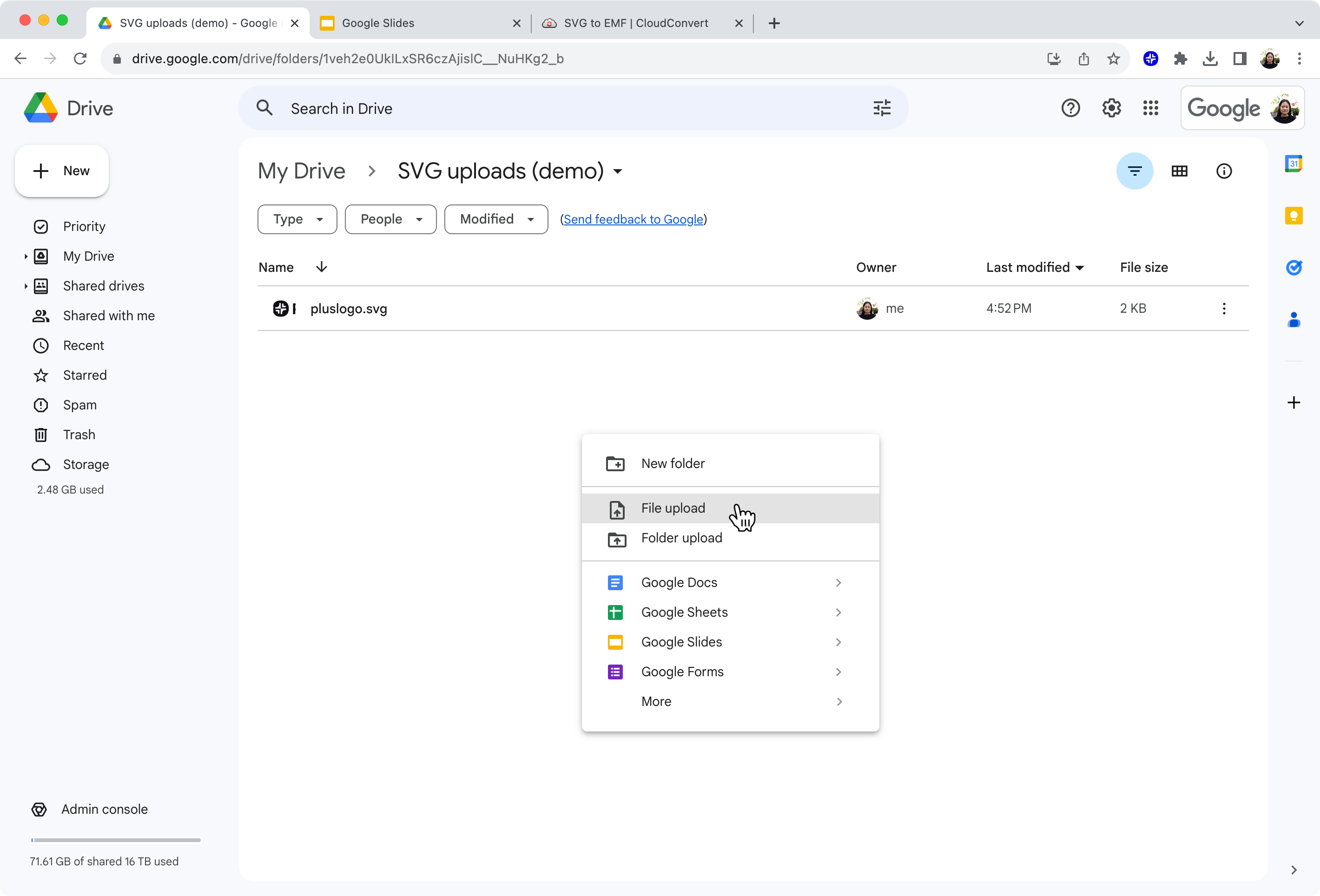
Task: Click the Search in Drive field
Action: (573, 108)
